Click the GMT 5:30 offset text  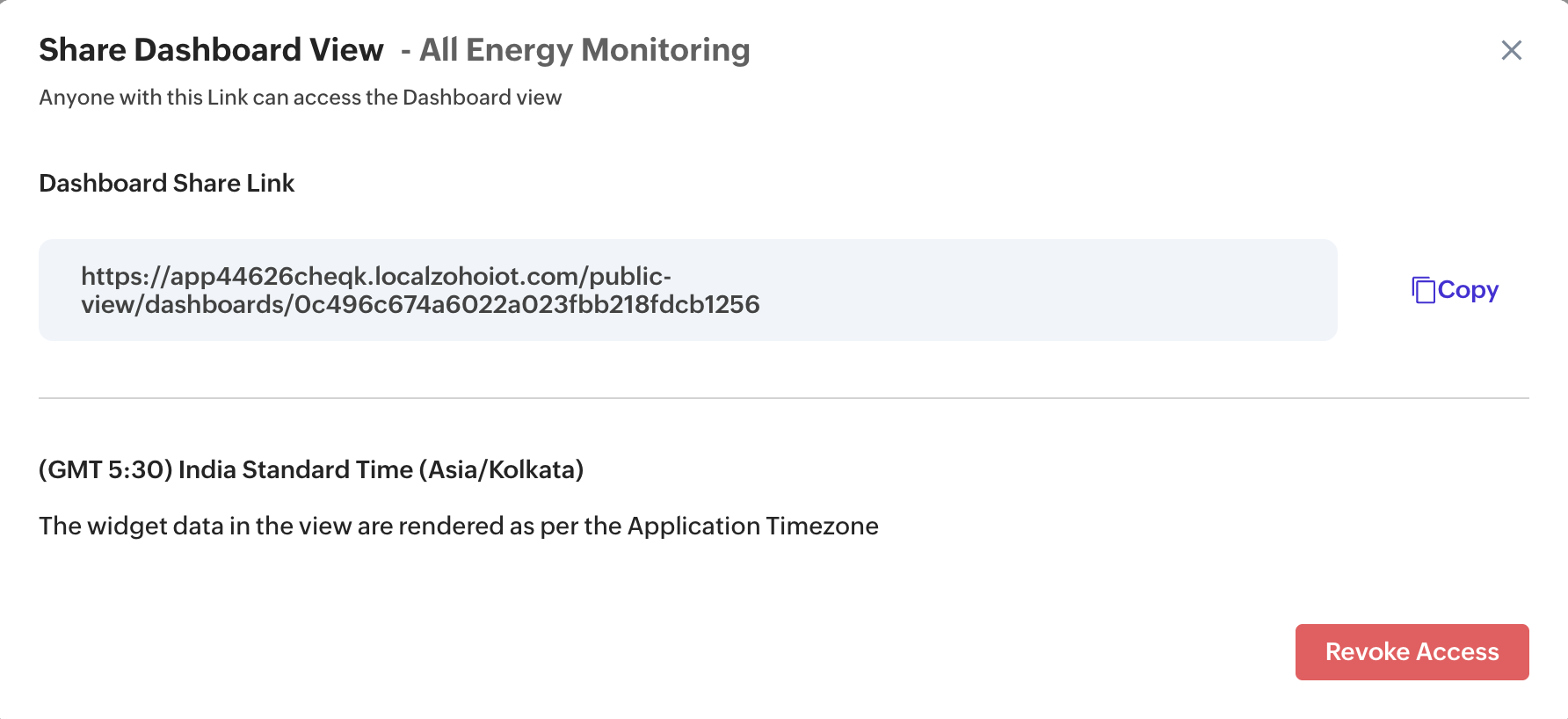coord(105,469)
